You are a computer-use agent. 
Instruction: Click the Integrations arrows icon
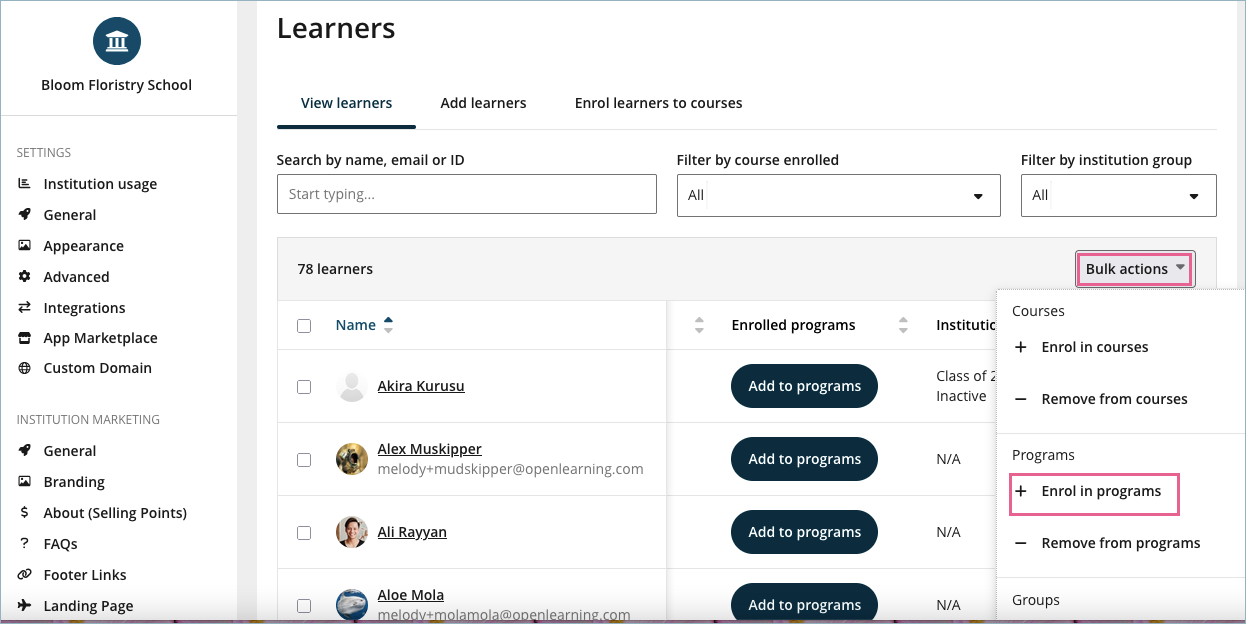coord(24,308)
